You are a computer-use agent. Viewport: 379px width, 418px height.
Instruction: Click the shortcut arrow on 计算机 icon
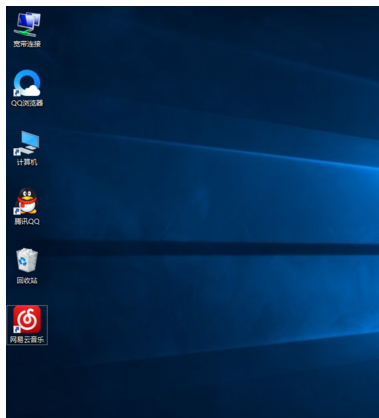[17, 152]
